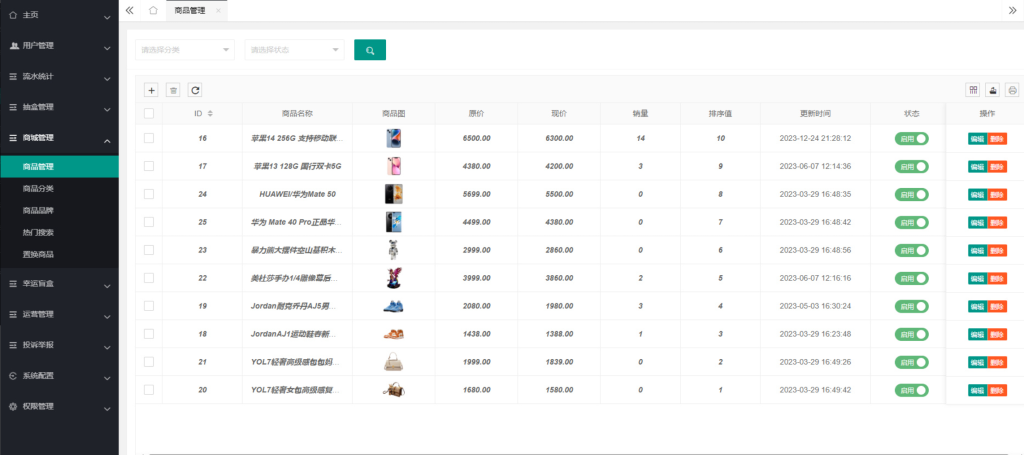Open the 苹果14 256G product image
The height and width of the screenshot is (455, 1024).
(393, 138)
